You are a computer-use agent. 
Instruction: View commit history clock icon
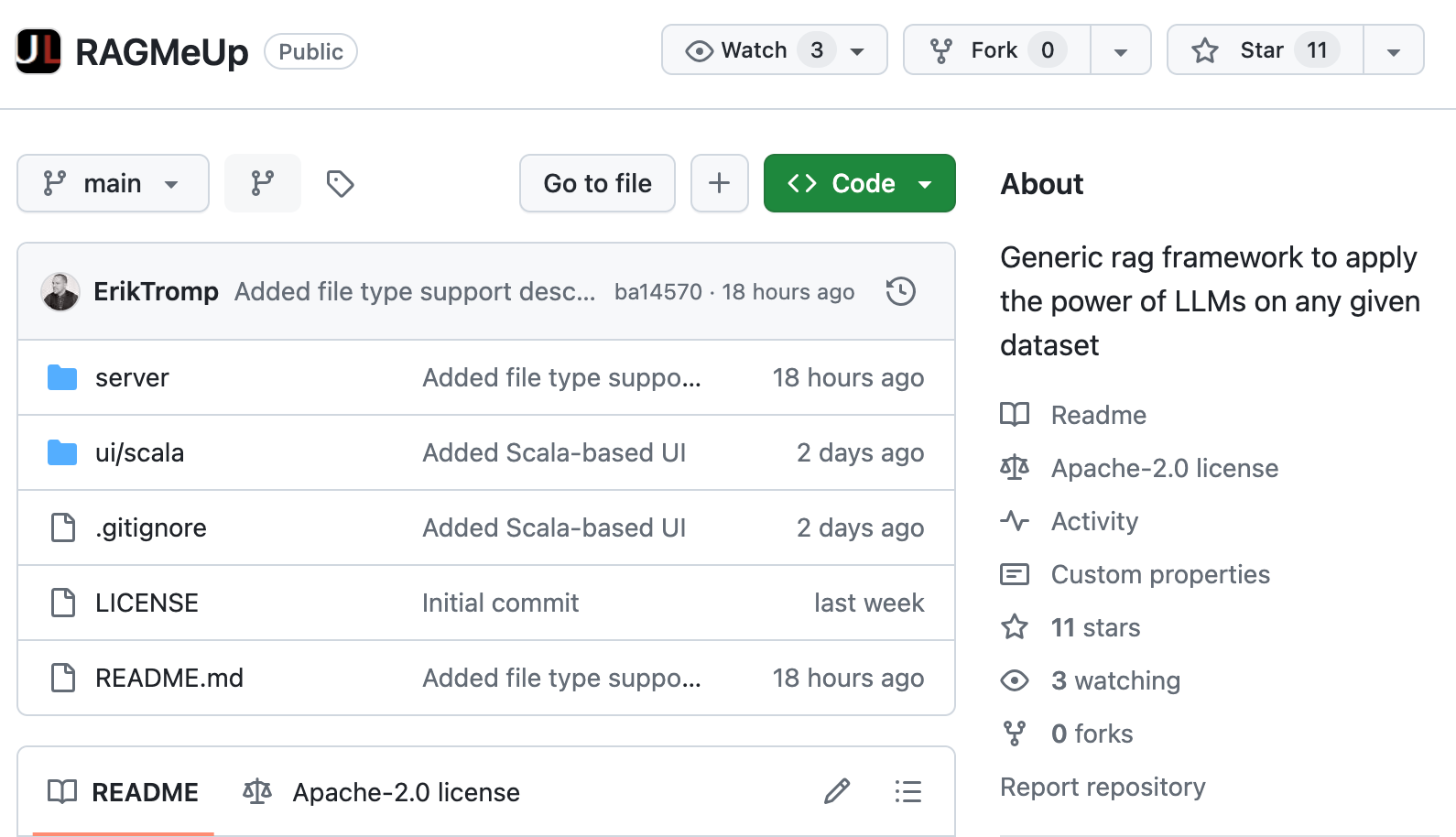[901, 291]
